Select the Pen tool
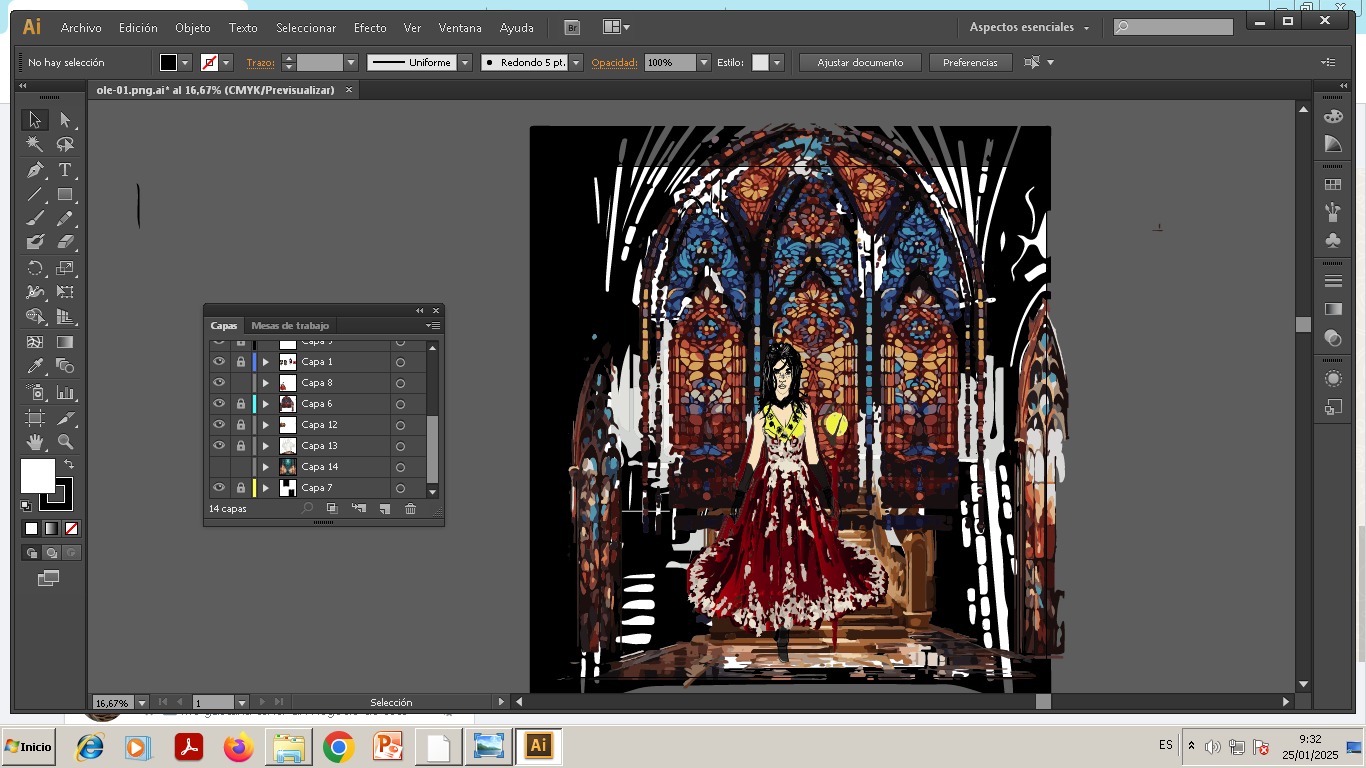The width and height of the screenshot is (1366, 768). point(35,170)
